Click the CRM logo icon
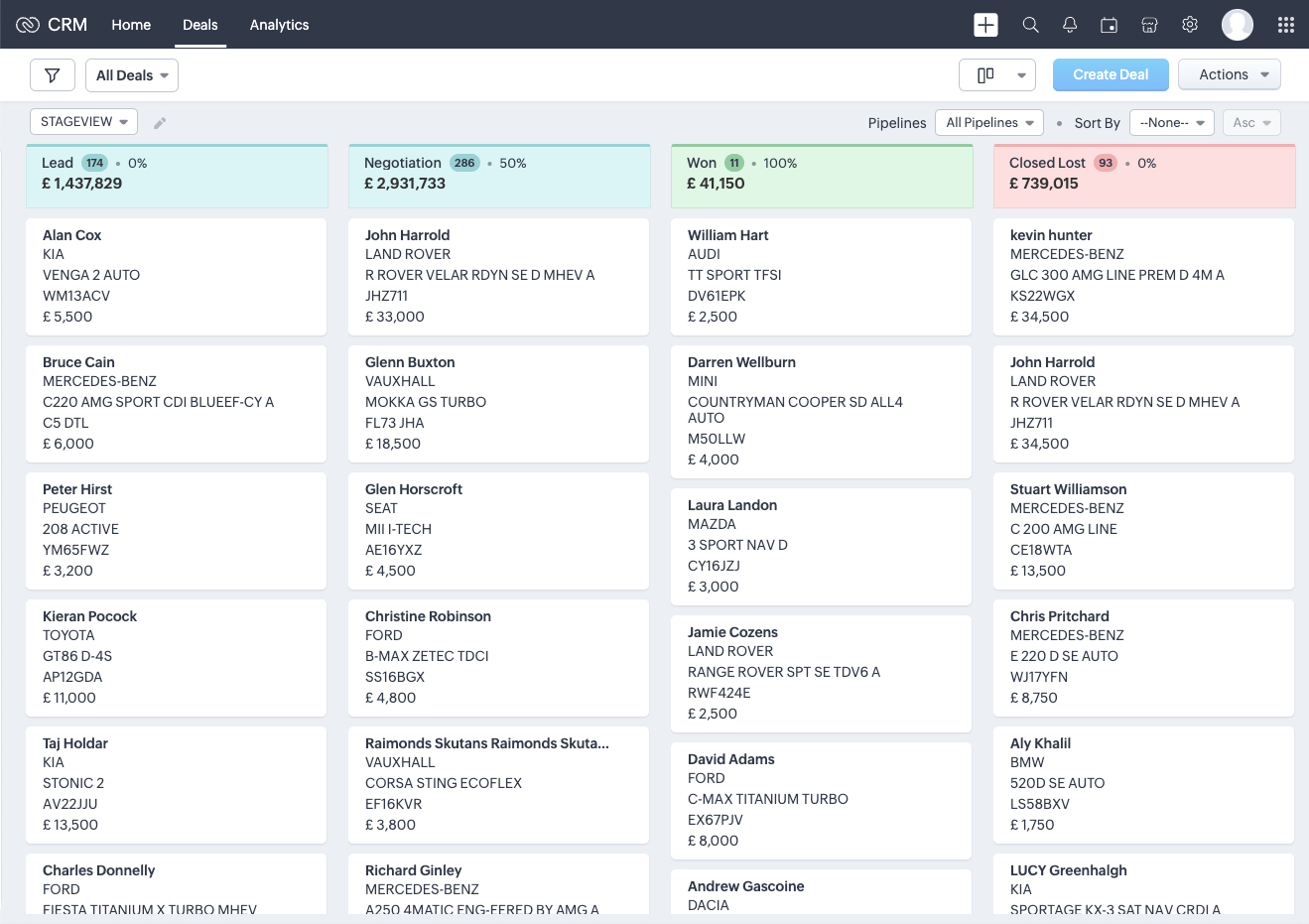The width and height of the screenshot is (1309, 924). pyautogui.click(x=27, y=25)
